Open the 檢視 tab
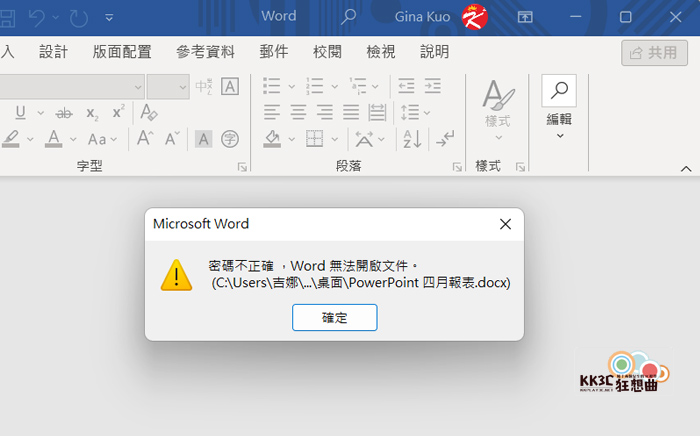This screenshot has height=436, width=700. coord(381,52)
